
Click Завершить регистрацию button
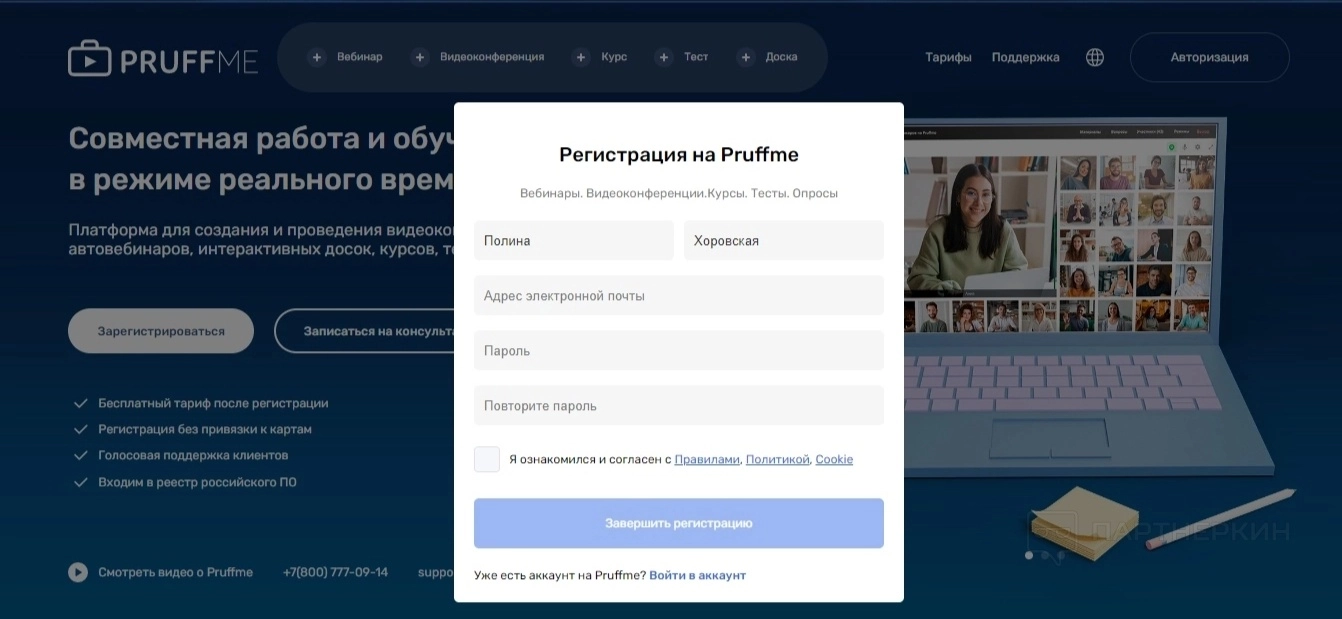tap(679, 523)
